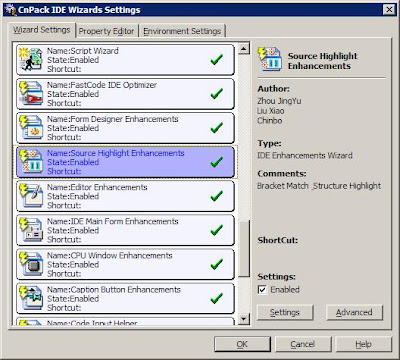This screenshot has height=360, width=400.
Task: Click the CnPack title bar icon
Action: (9, 9)
